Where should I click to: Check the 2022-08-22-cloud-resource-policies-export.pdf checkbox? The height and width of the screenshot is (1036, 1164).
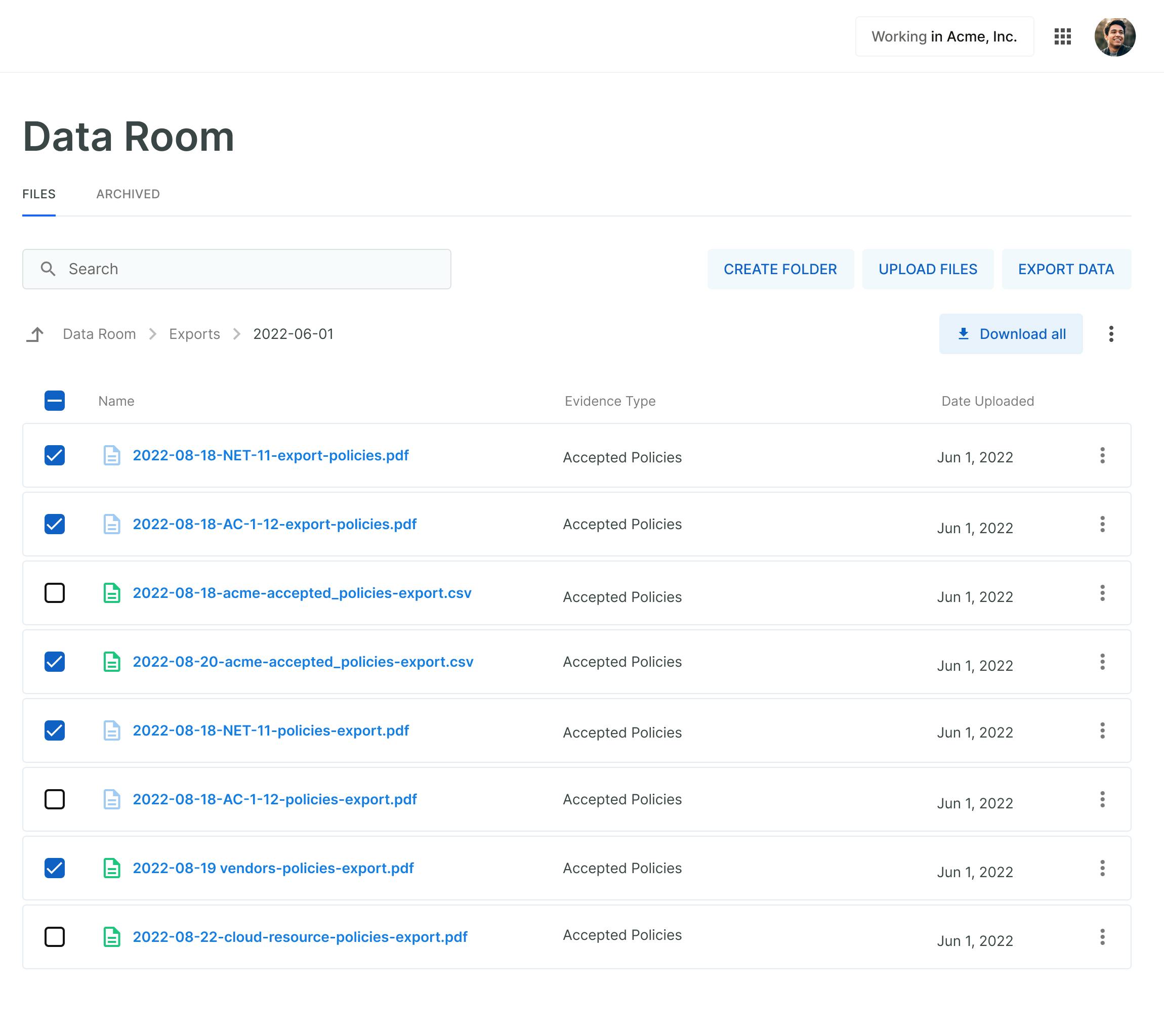[55, 937]
